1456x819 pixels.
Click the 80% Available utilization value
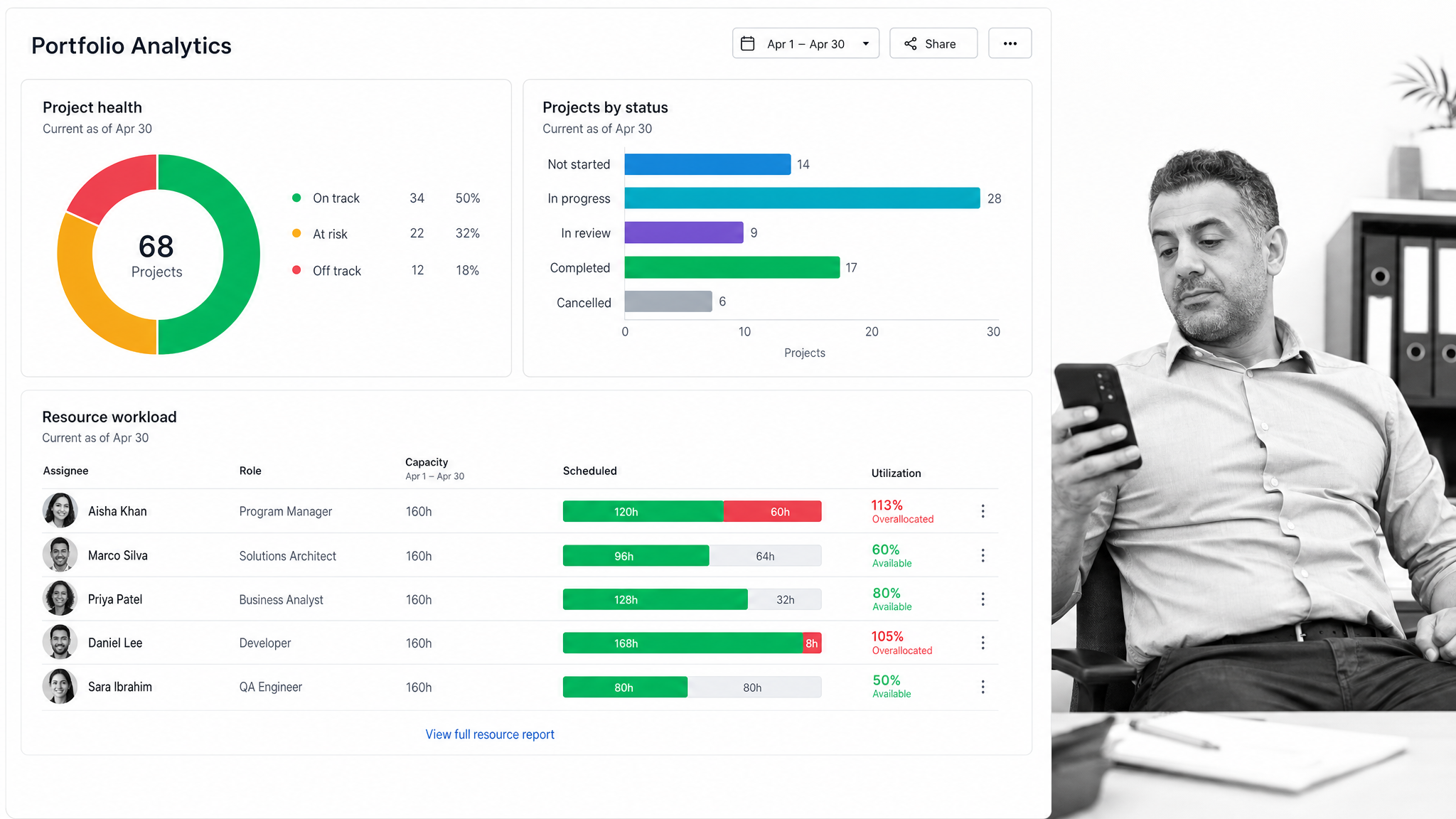click(892, 599)
